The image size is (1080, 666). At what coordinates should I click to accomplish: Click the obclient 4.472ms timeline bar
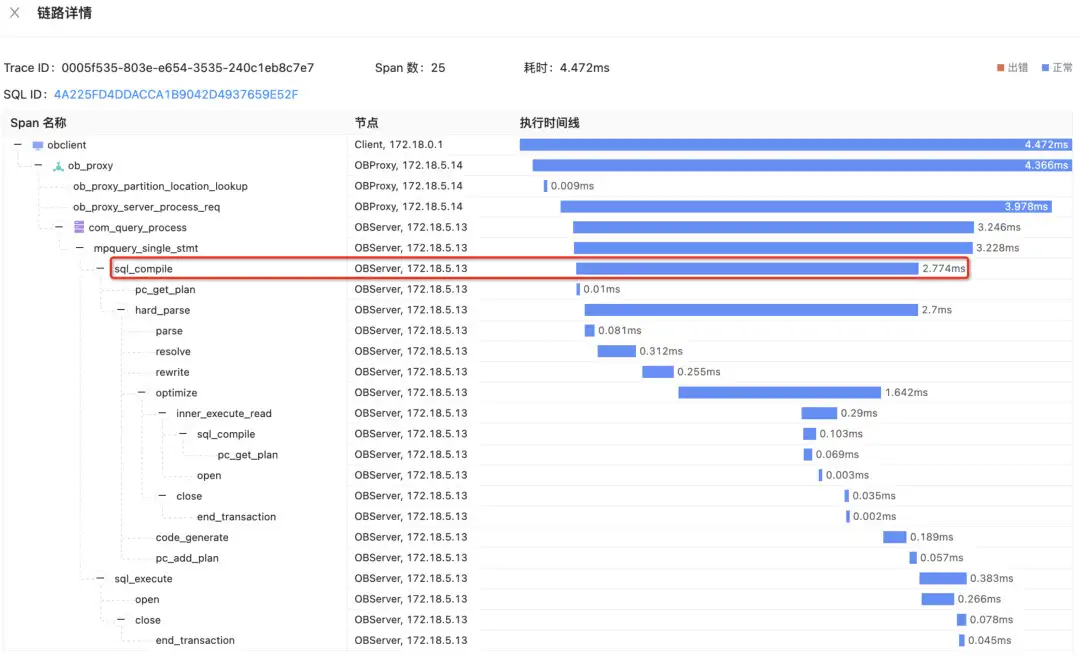795,145
